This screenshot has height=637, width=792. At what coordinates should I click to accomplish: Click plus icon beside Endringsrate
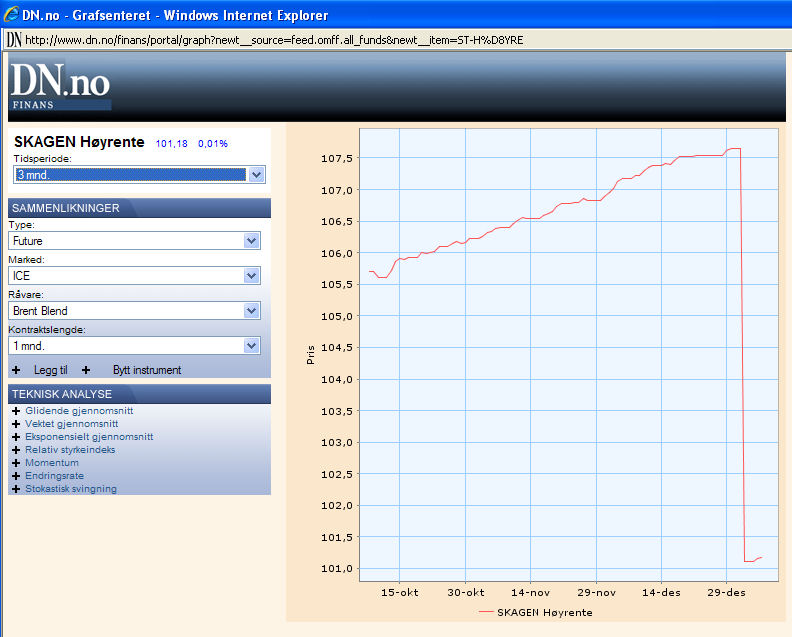click(x=16, y=476)
